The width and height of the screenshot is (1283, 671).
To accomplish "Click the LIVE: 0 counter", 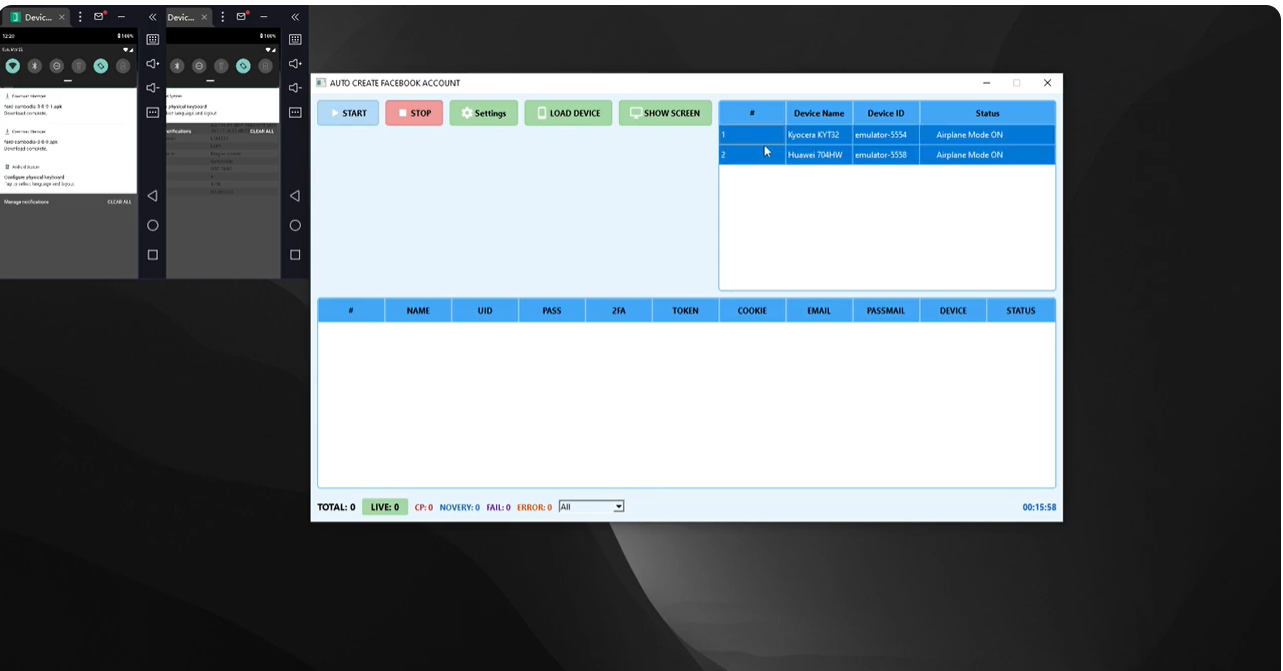I will tap(385, 507).
